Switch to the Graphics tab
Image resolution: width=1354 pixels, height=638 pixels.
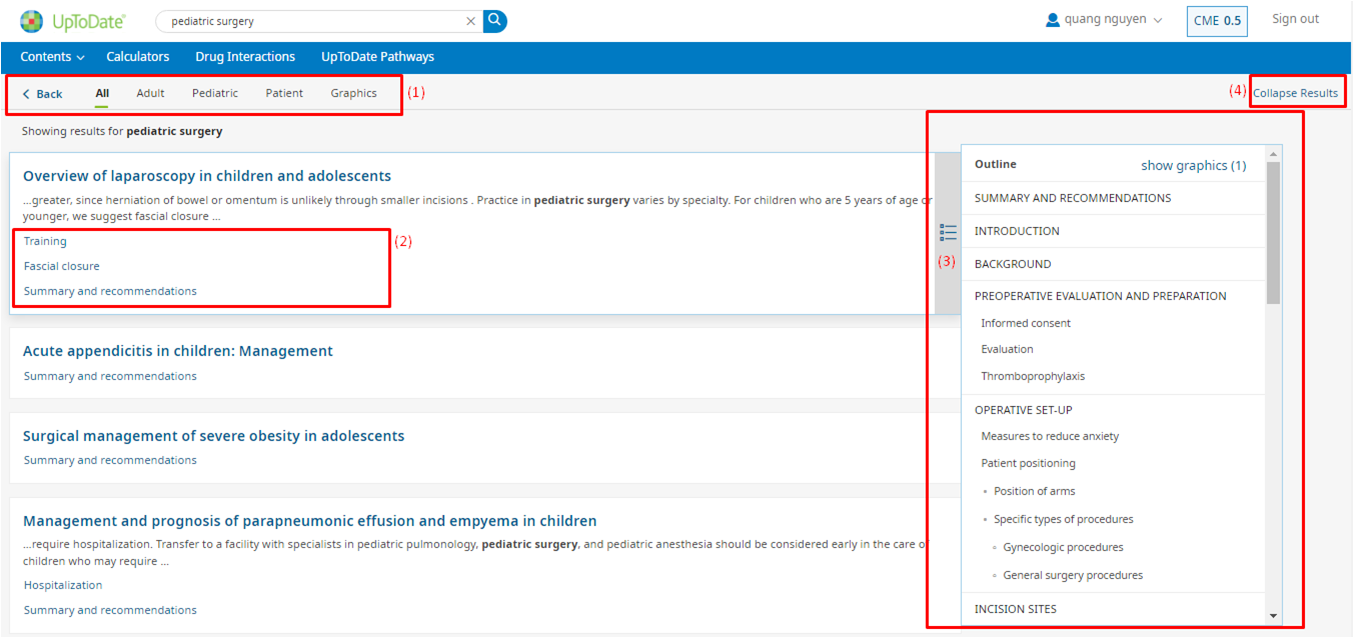pyautogui.click(x=354, y=93)
